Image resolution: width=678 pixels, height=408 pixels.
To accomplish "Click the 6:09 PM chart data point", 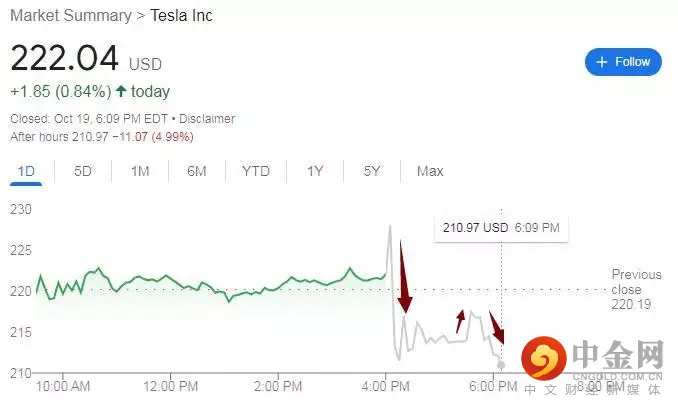I will coord(501,364).
